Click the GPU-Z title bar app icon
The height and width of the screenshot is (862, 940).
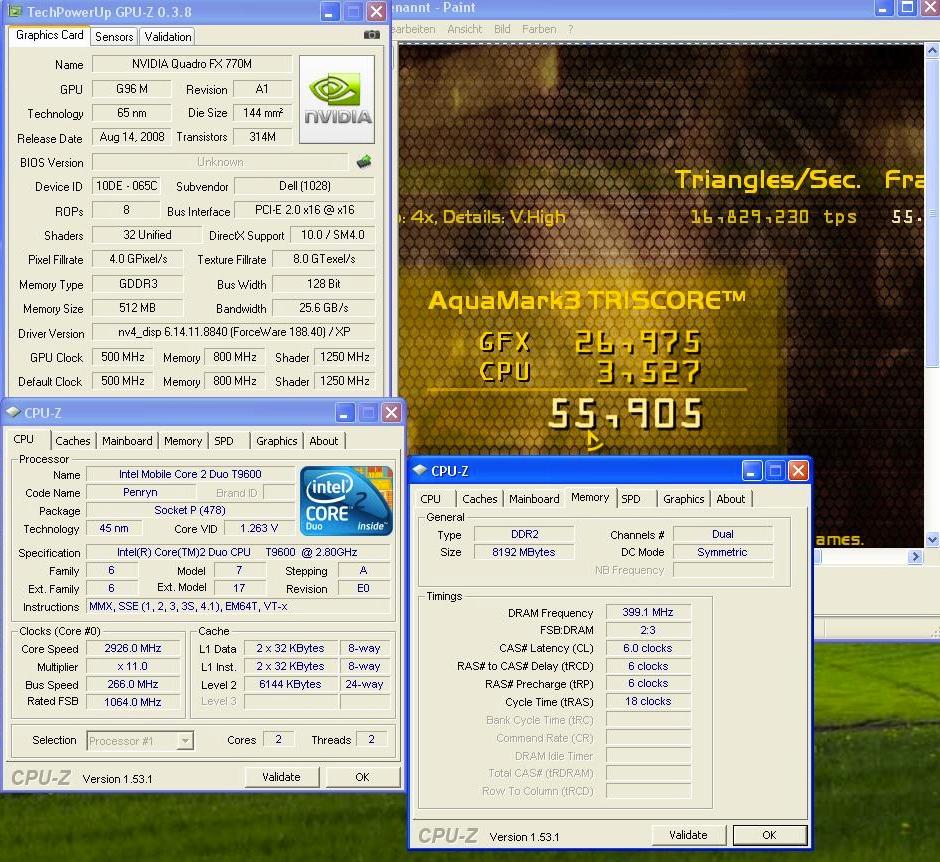(x=15, y=11)
